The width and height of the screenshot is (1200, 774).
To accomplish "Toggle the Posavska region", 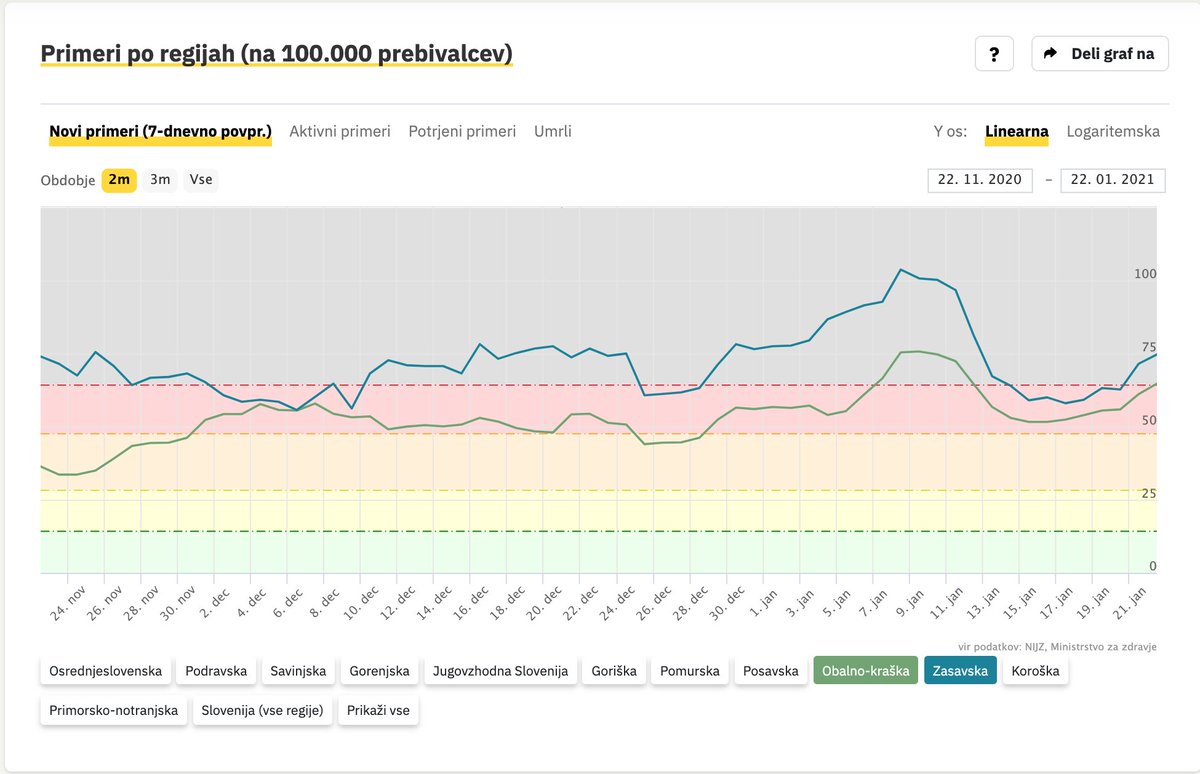I will click(771, 671).
